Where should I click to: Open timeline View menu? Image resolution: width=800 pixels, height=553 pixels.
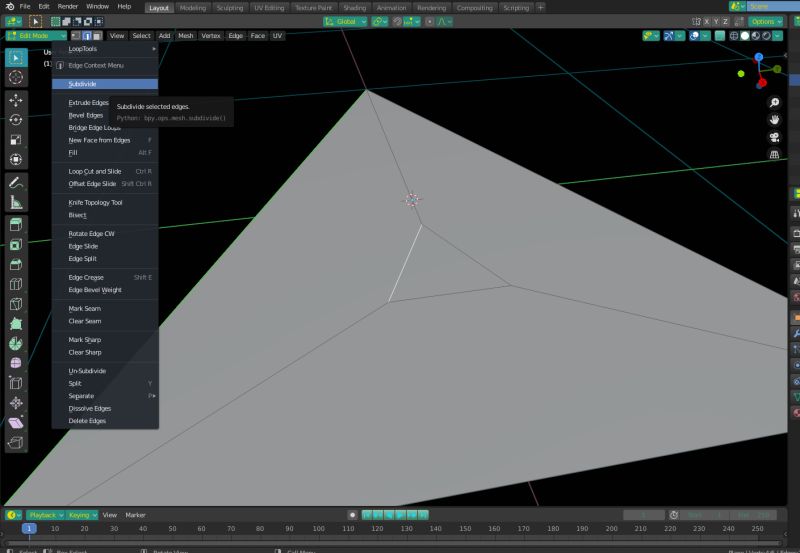pos(110,515)
